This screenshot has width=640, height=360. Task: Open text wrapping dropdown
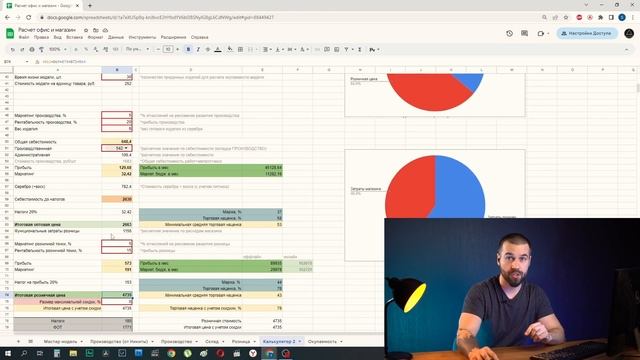(x=291, y=49)
